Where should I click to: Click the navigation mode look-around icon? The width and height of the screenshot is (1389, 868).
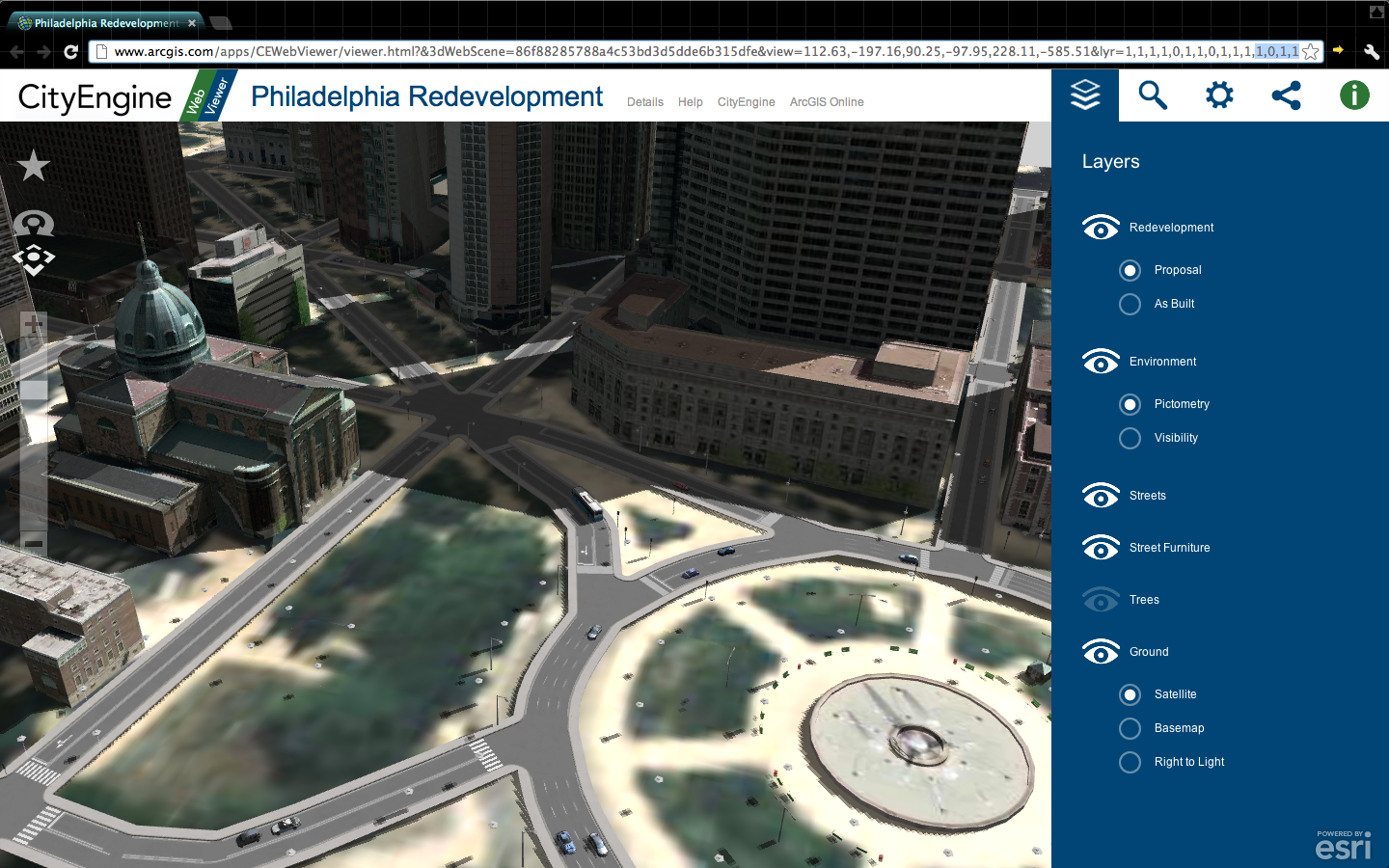point(34,224)
